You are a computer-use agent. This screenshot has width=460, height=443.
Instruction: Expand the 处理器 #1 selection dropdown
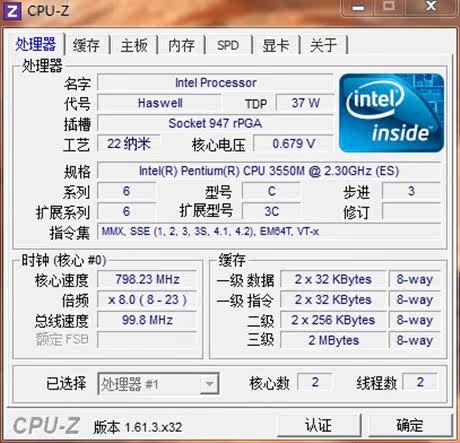(x=158, y=384)
